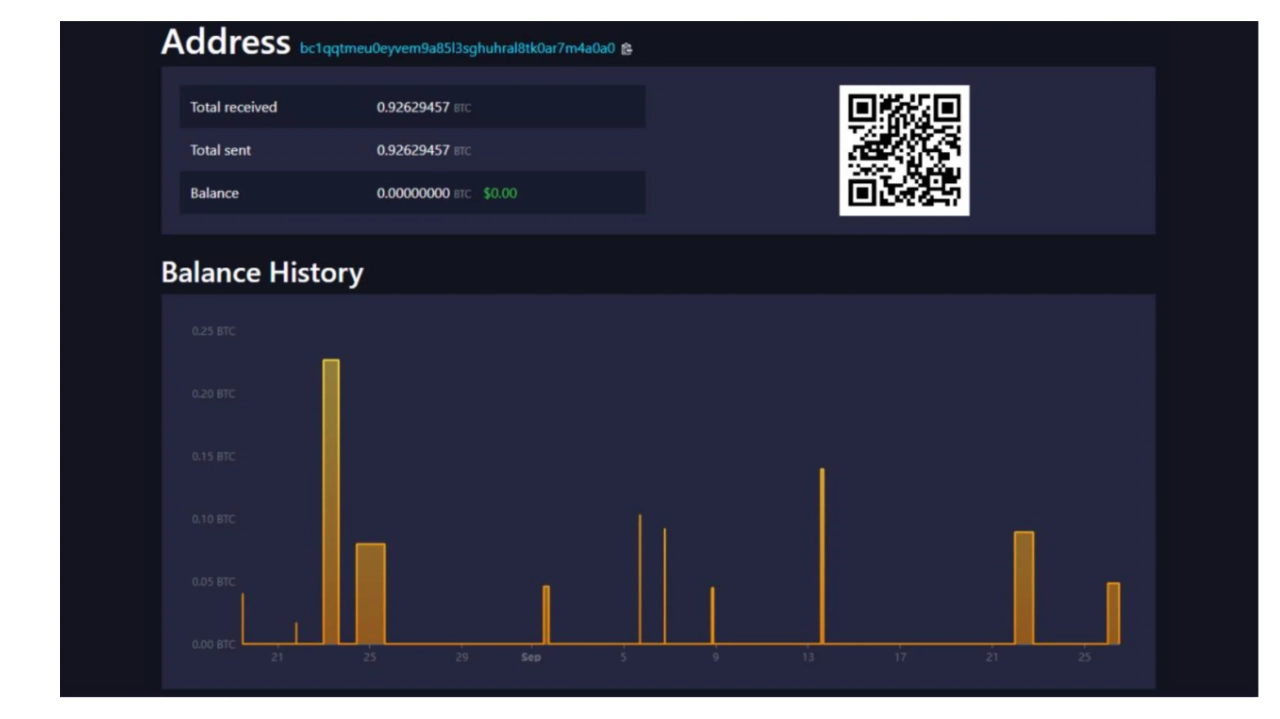The height and width of the screenshot is (719, 1280).
Task: Click the Balance History heading
Action: tap(262, 272)
